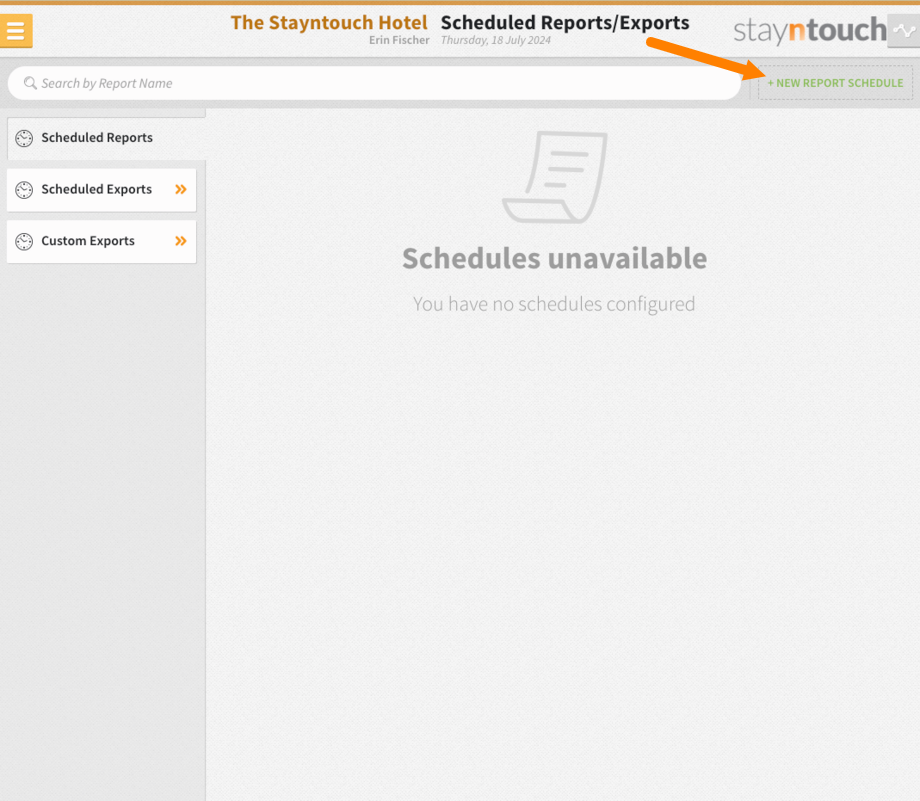Viewport: 920px width, 801px height.
Task: Click the stayntouch logo
Action: tap(810, 31)
